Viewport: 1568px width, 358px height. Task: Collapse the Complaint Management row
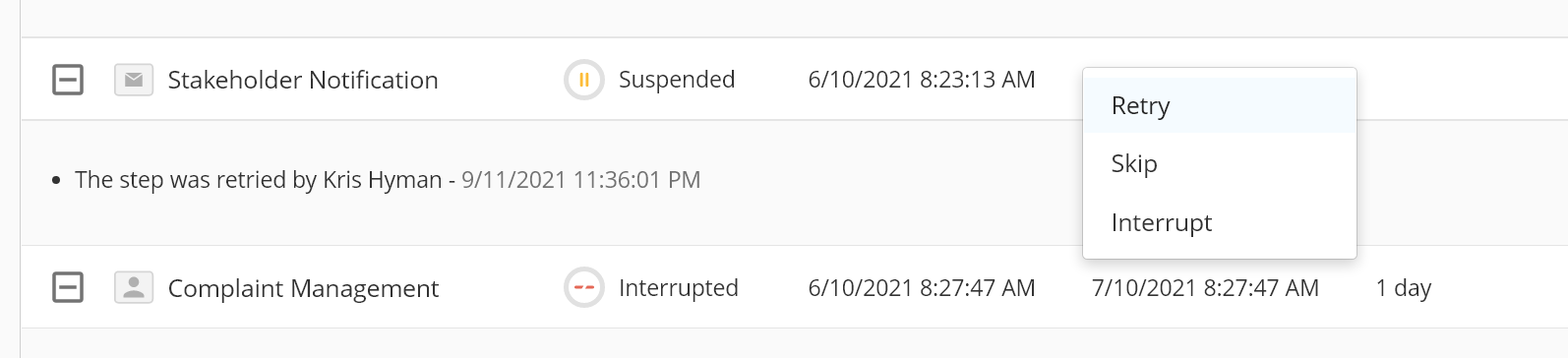tap(68, 288)
